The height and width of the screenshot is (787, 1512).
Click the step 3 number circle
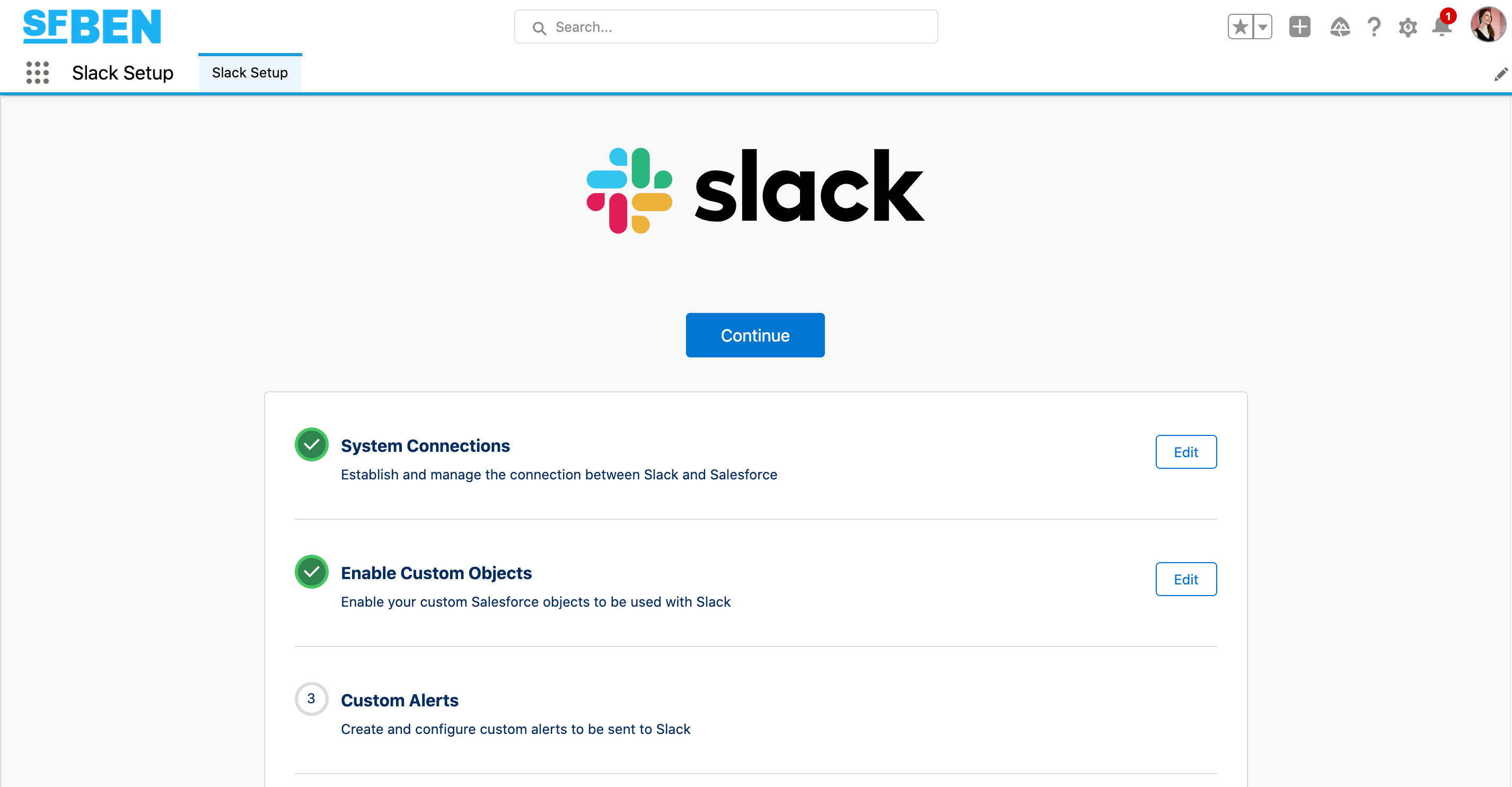(x=311, y=699)
